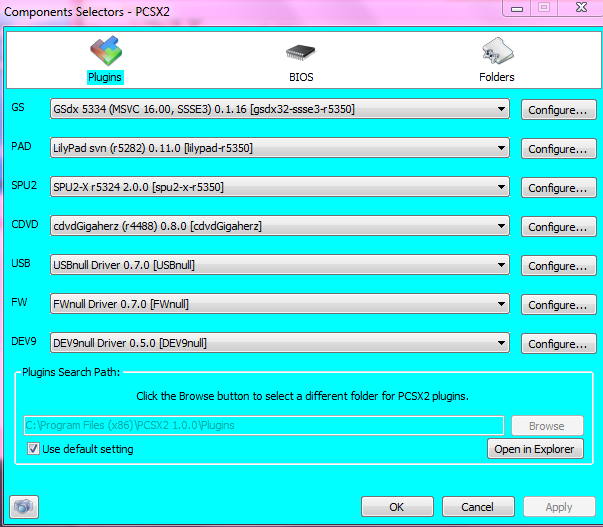Configure the CDVD plugin
Screen dimensions: 603x527
pyautogui.click(x=558, y=227)
